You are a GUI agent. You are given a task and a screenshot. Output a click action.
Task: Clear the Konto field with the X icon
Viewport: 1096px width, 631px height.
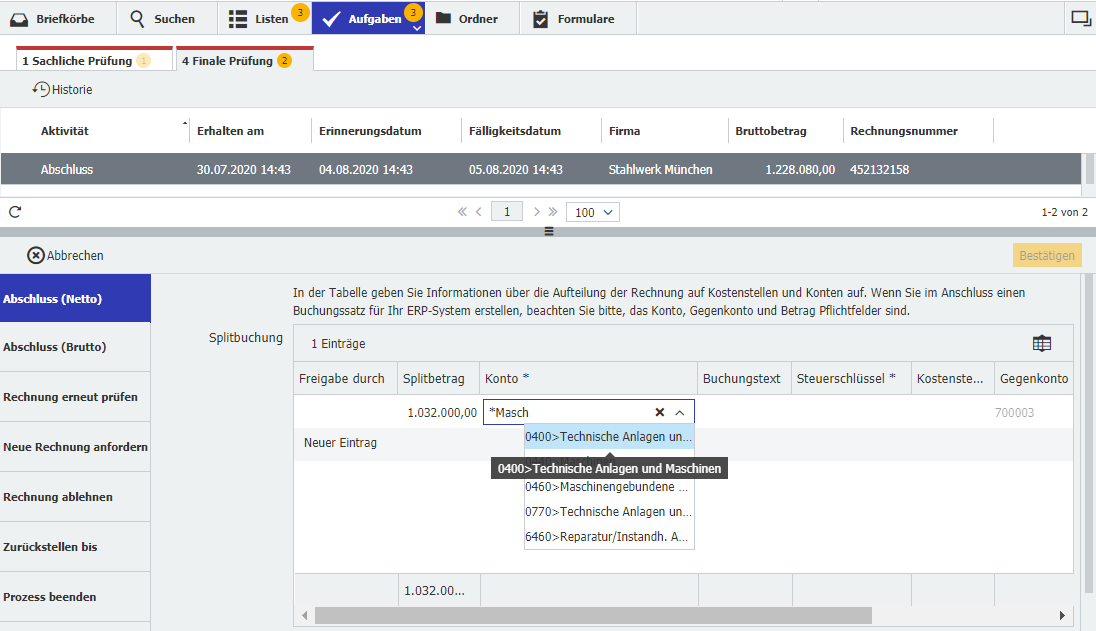click(x=660, y=412)
